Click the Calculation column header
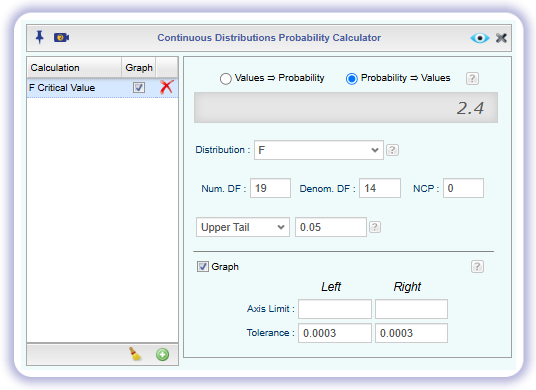This screenshot has width=536, height=390. point(74,67)
